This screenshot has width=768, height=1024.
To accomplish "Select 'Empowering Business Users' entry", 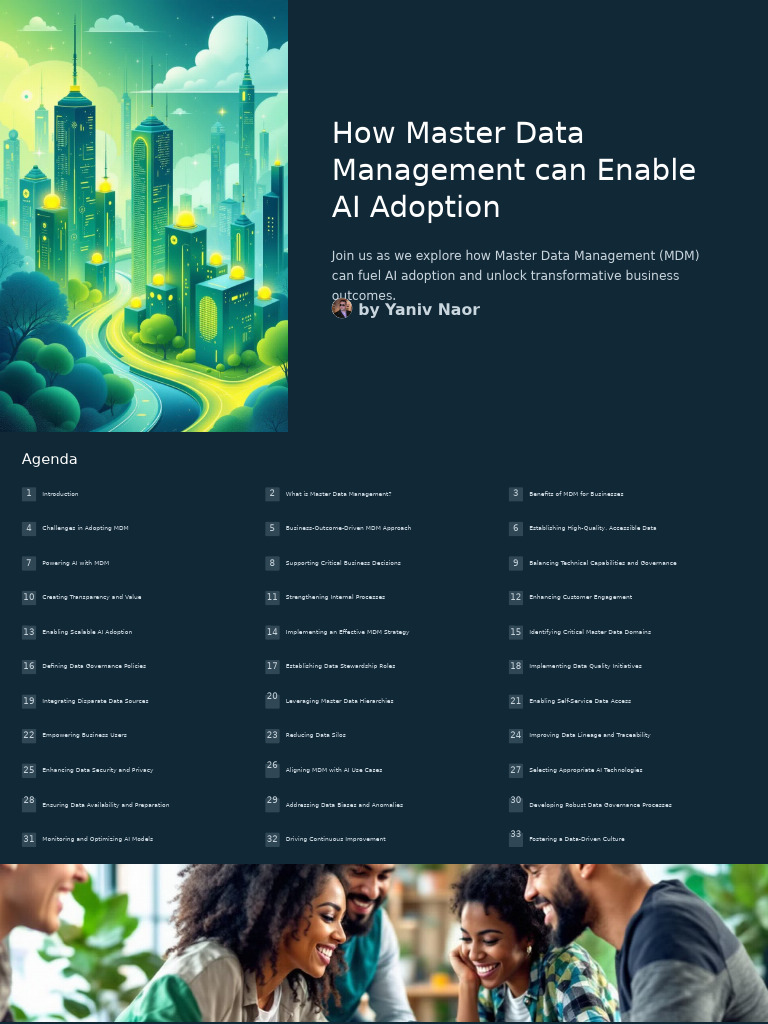I will (84, 735).
